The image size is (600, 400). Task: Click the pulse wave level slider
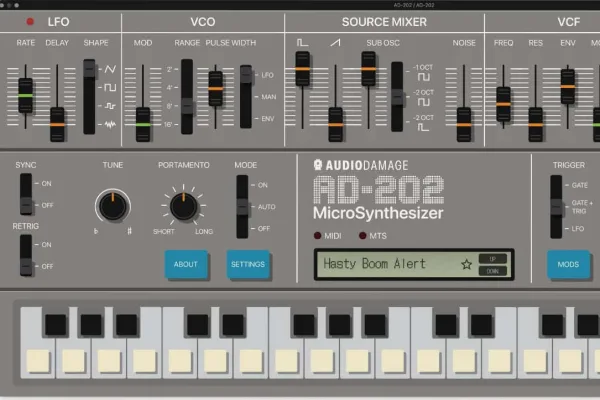point(302,69)
